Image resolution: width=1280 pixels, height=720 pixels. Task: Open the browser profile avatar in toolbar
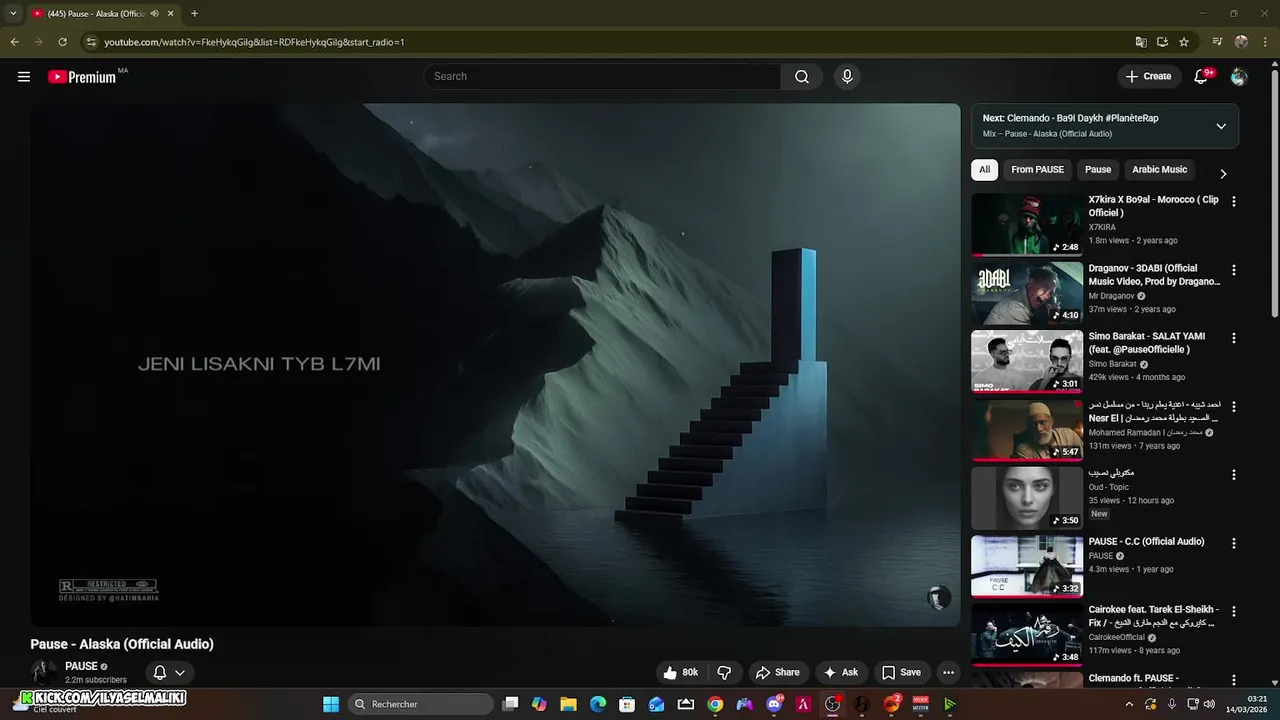tap(1241, 42)
